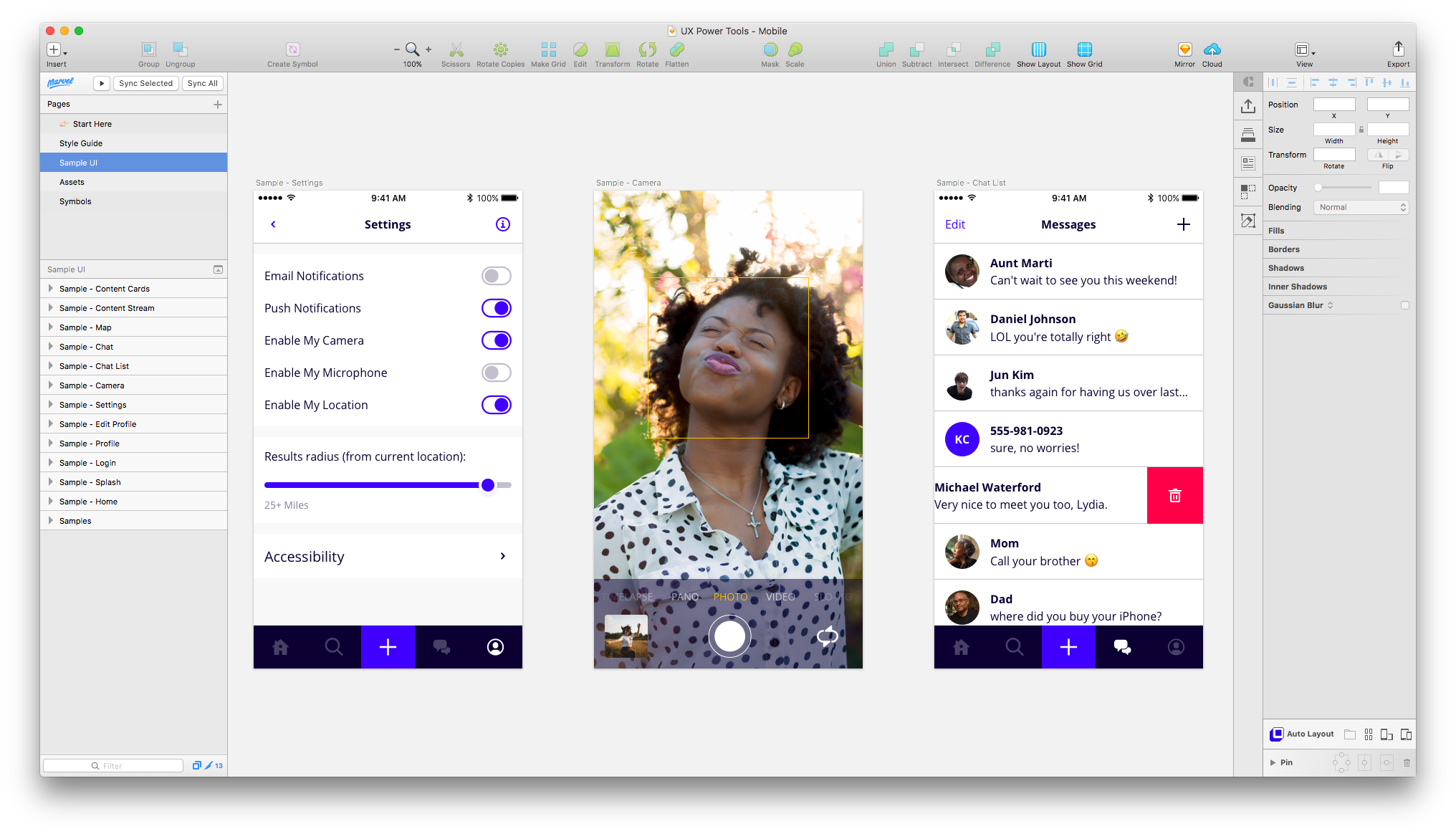Screen dimensions: 1456x834
Task: Click the Create Symbol icon
Action: 292,50
